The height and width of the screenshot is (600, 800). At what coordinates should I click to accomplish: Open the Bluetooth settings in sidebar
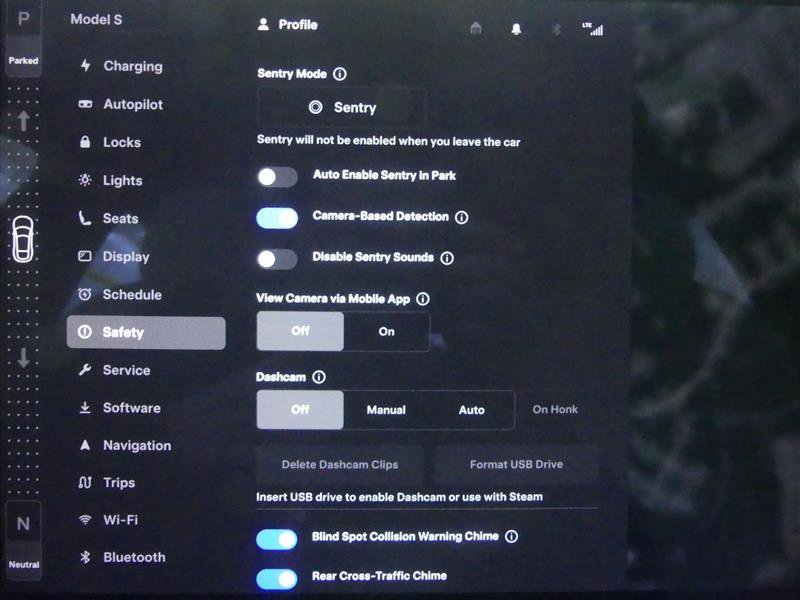[x=122, y=557]
